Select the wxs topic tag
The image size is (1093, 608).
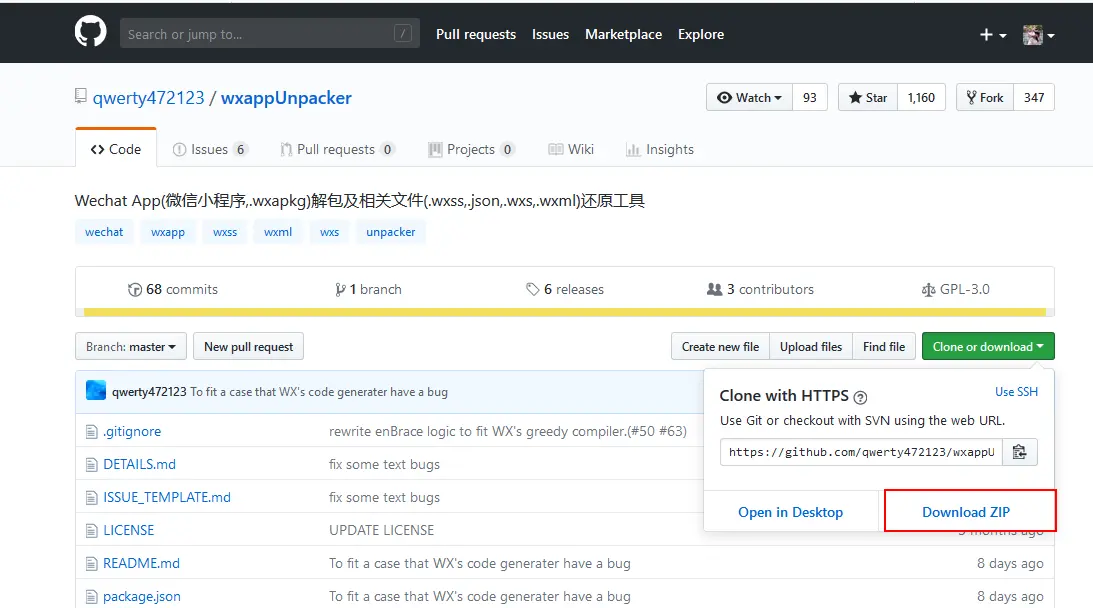tap(329, 231)
